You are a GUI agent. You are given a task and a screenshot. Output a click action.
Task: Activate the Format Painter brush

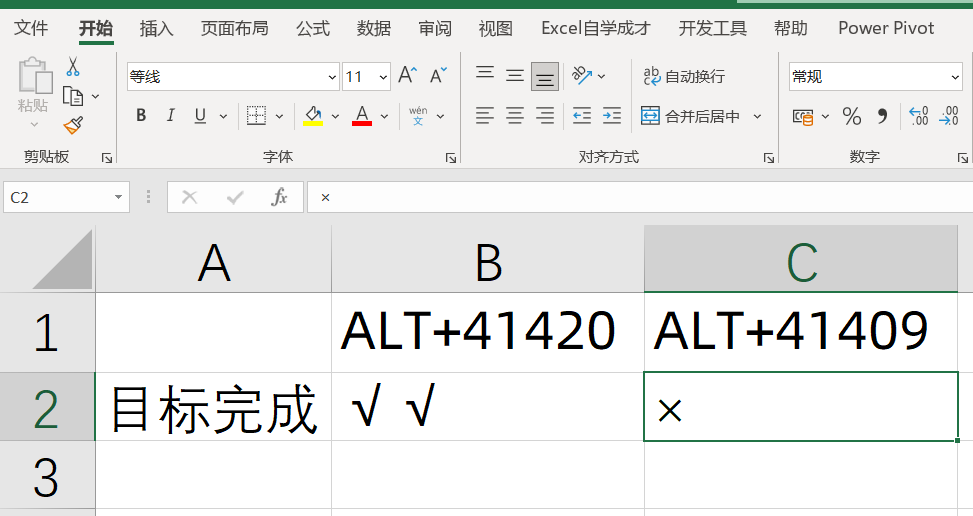(x=73, y=125)
